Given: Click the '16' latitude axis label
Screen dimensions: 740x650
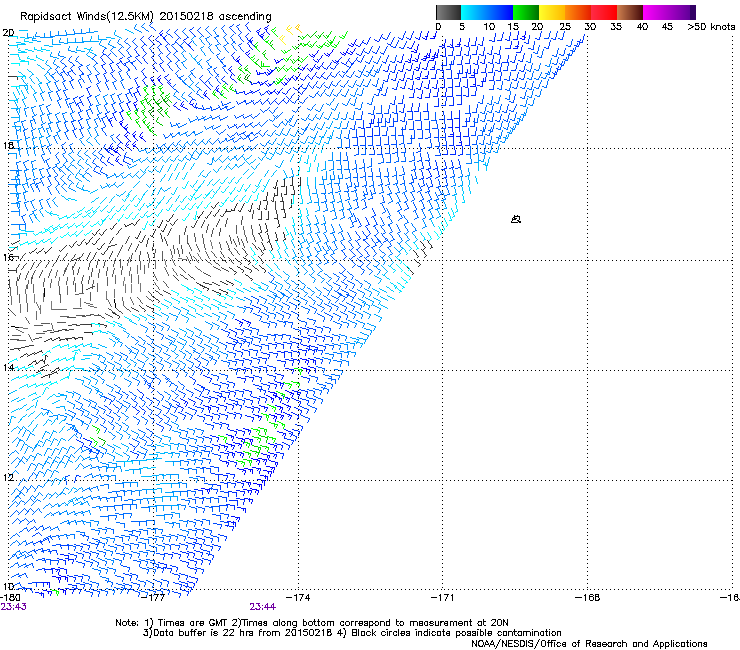Looking at the screenshot, I should point(8,257).
